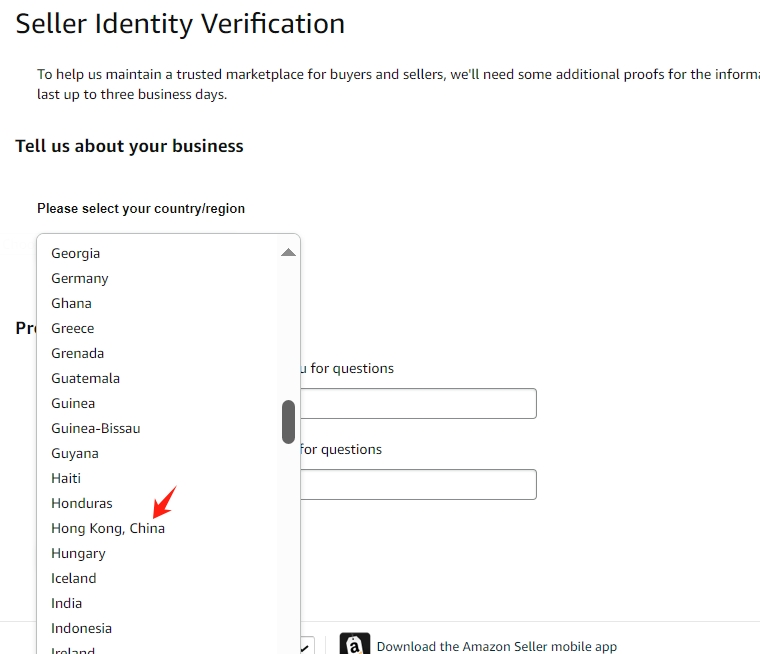Choose Grenada from country list
760x654 pixels.
tap(78, 353)
